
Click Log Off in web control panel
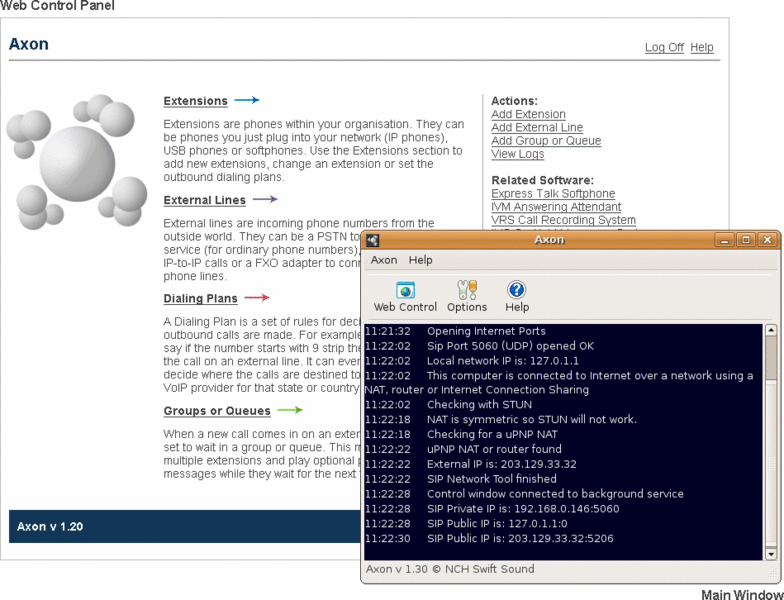pyautogui.click(x=664, y=48)
